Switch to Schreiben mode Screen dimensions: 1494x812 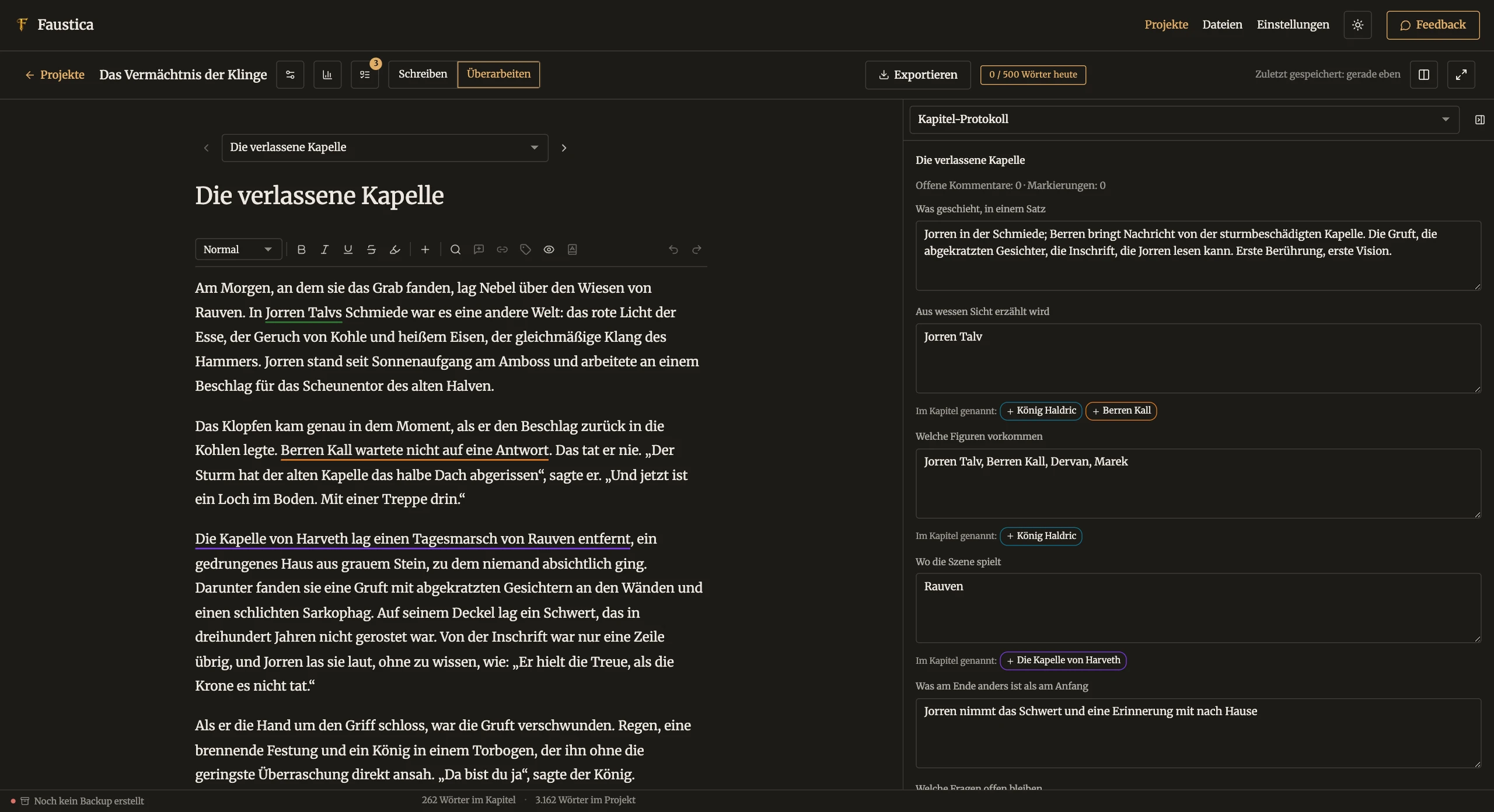click(423, 74)
